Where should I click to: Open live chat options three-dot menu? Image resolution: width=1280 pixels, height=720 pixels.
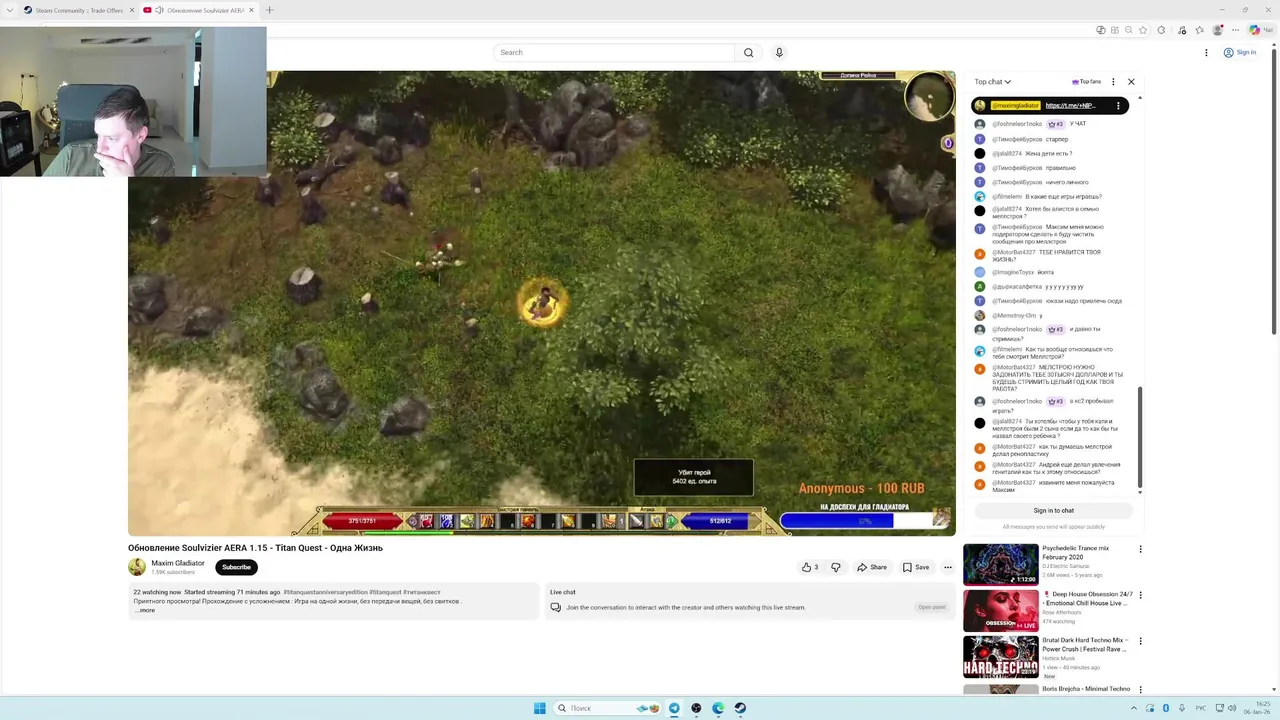point(1113,82)
